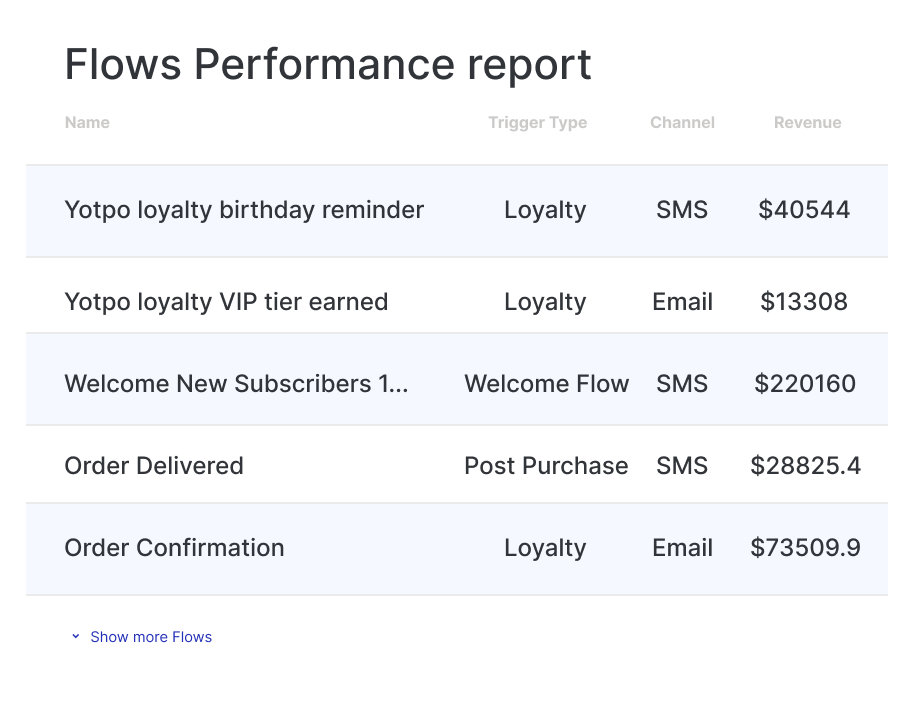
Task: Select the $220160 revenue cell
Action: (805, 384)
